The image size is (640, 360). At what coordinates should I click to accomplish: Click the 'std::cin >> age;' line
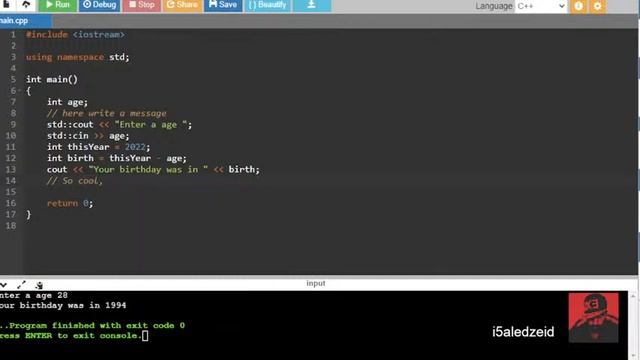88,136
